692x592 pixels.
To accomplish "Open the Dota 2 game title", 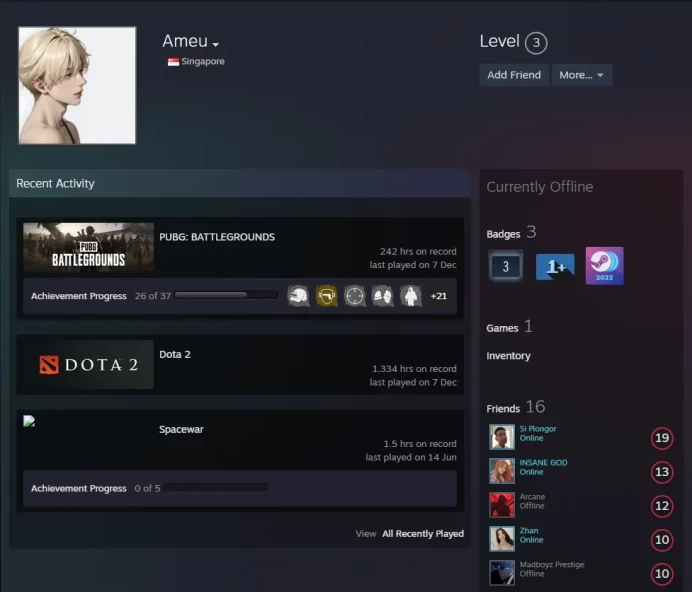I will (175, 354).
